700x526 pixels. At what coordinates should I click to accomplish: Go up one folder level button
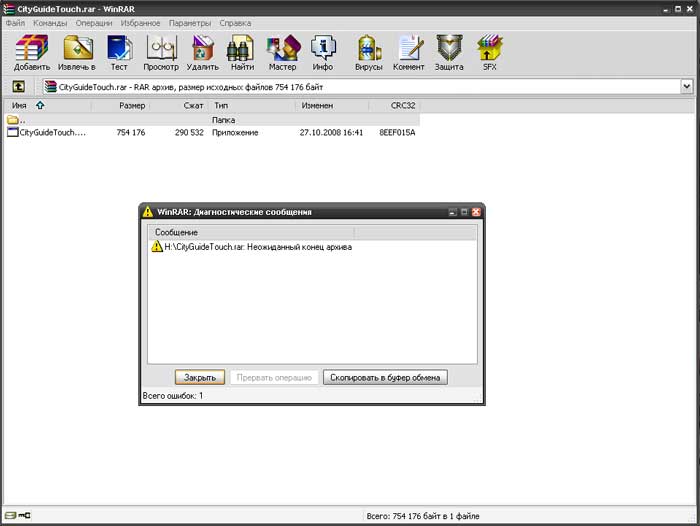point(19,87)
